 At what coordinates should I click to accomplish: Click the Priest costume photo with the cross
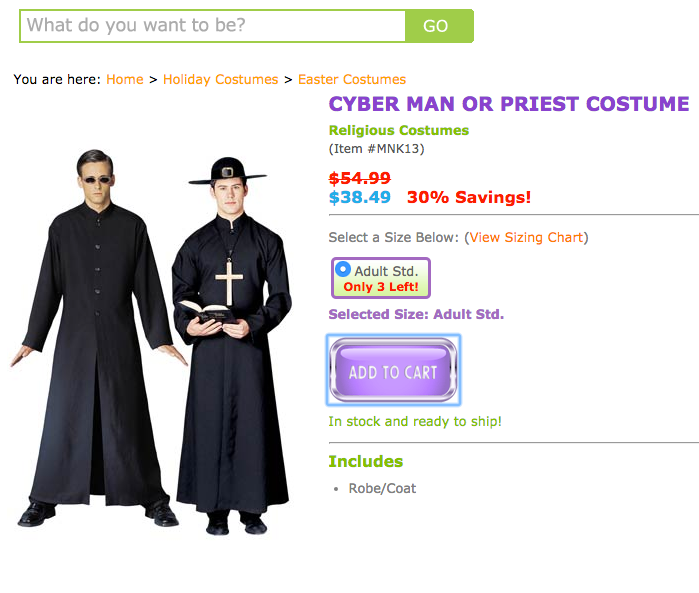232,346
